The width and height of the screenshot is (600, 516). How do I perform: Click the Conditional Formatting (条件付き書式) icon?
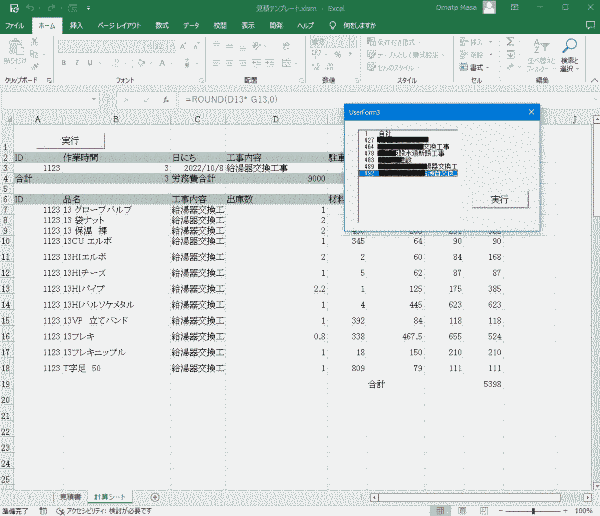(x=372, y=43)
